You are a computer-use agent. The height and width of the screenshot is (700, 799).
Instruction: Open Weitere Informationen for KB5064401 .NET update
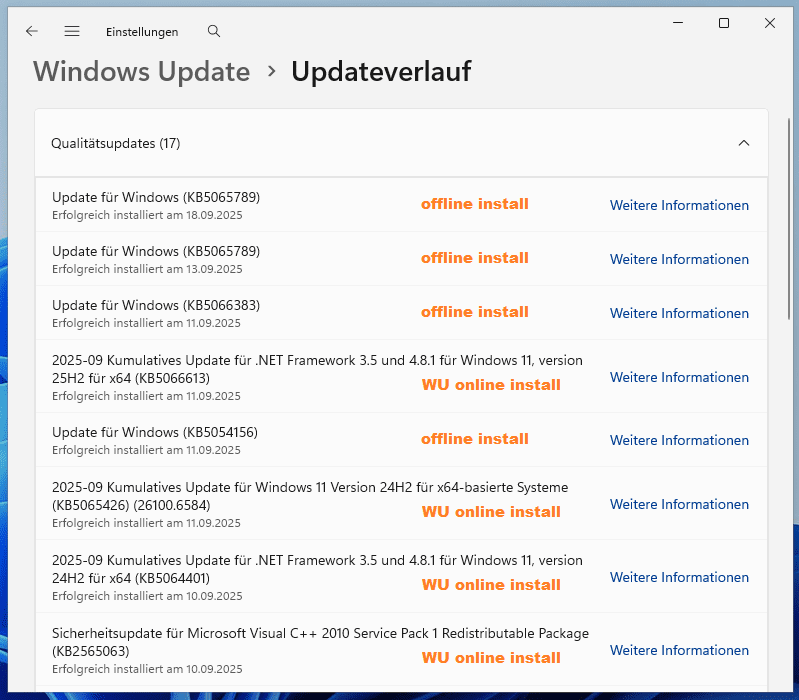[679, 577]
